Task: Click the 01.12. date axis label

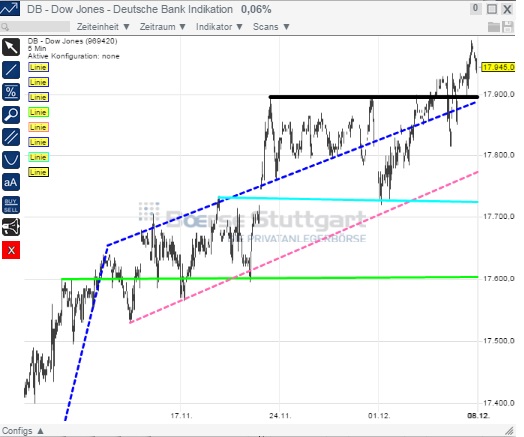Action: tap(379, 416)
